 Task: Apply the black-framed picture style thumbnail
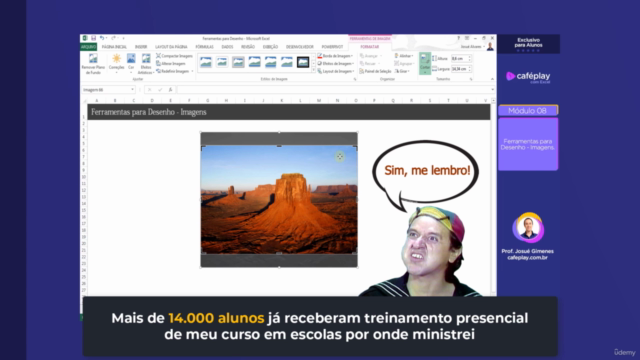303,62
